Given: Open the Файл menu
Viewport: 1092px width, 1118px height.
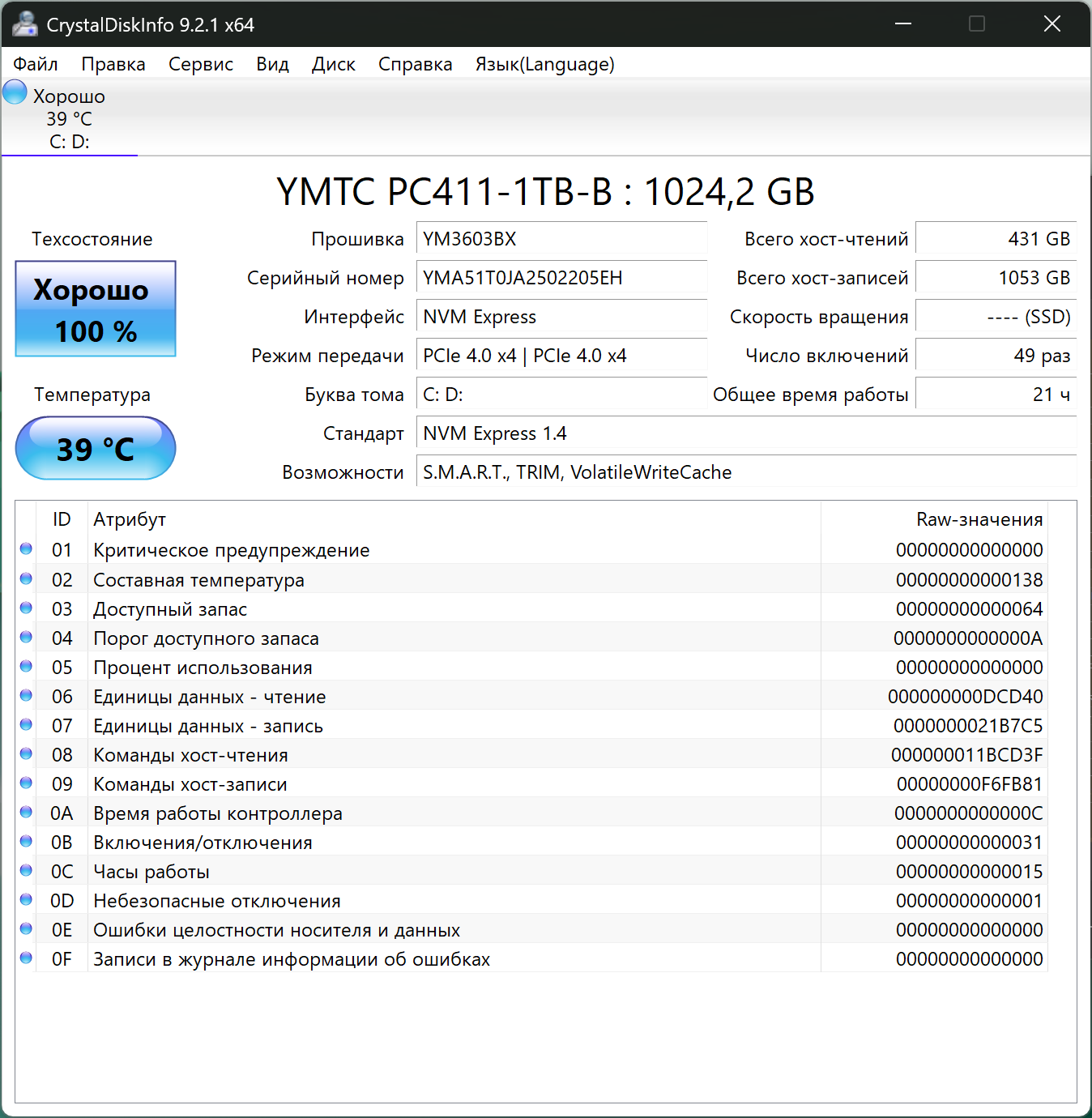Looking at the screenshot, I should coord(36,64).
